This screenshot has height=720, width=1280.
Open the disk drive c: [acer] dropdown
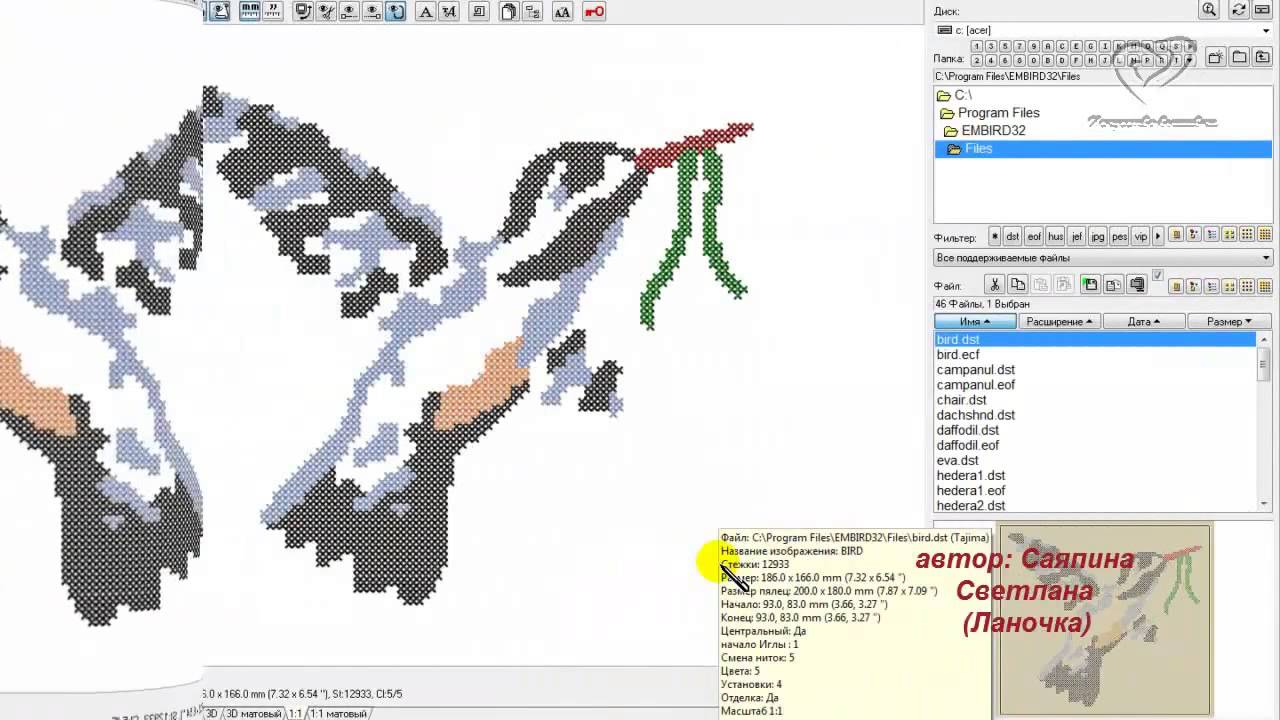[1266, 31]
